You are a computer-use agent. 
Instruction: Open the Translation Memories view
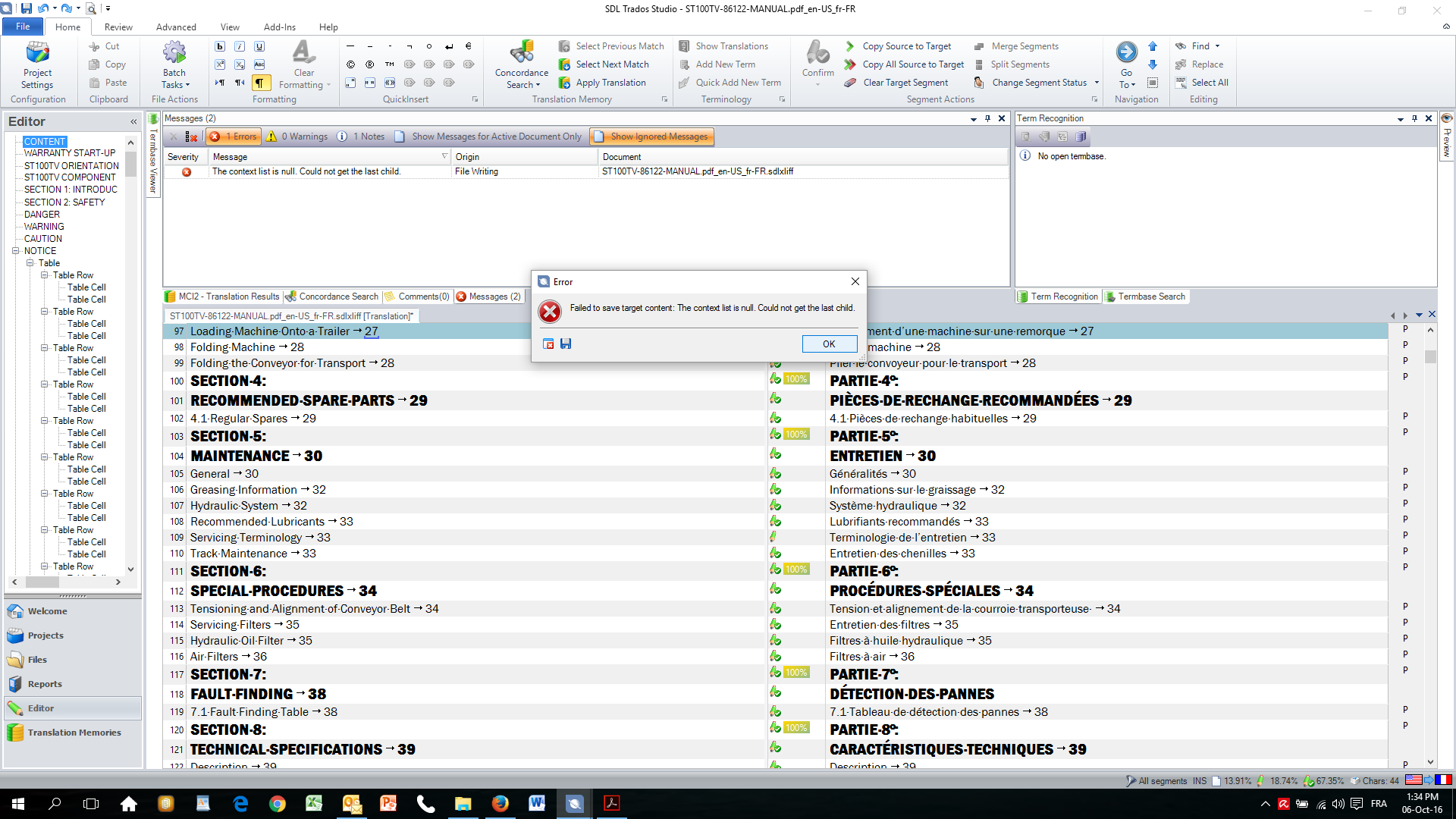pyautogui.click(x=72, y=733)
